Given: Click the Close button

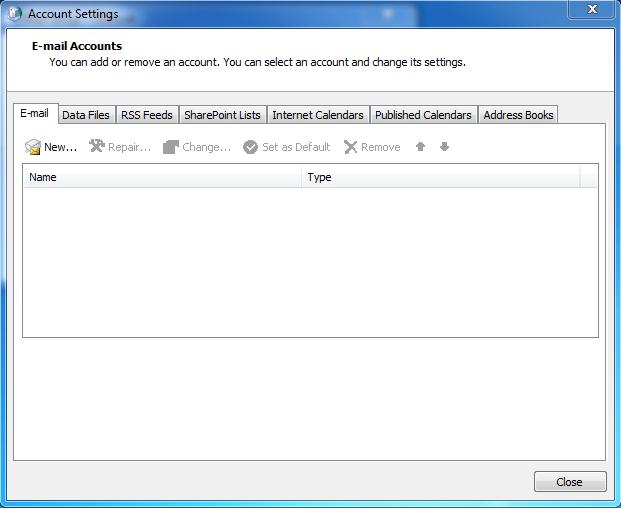Looking at the screenshot, I should 570,482.
